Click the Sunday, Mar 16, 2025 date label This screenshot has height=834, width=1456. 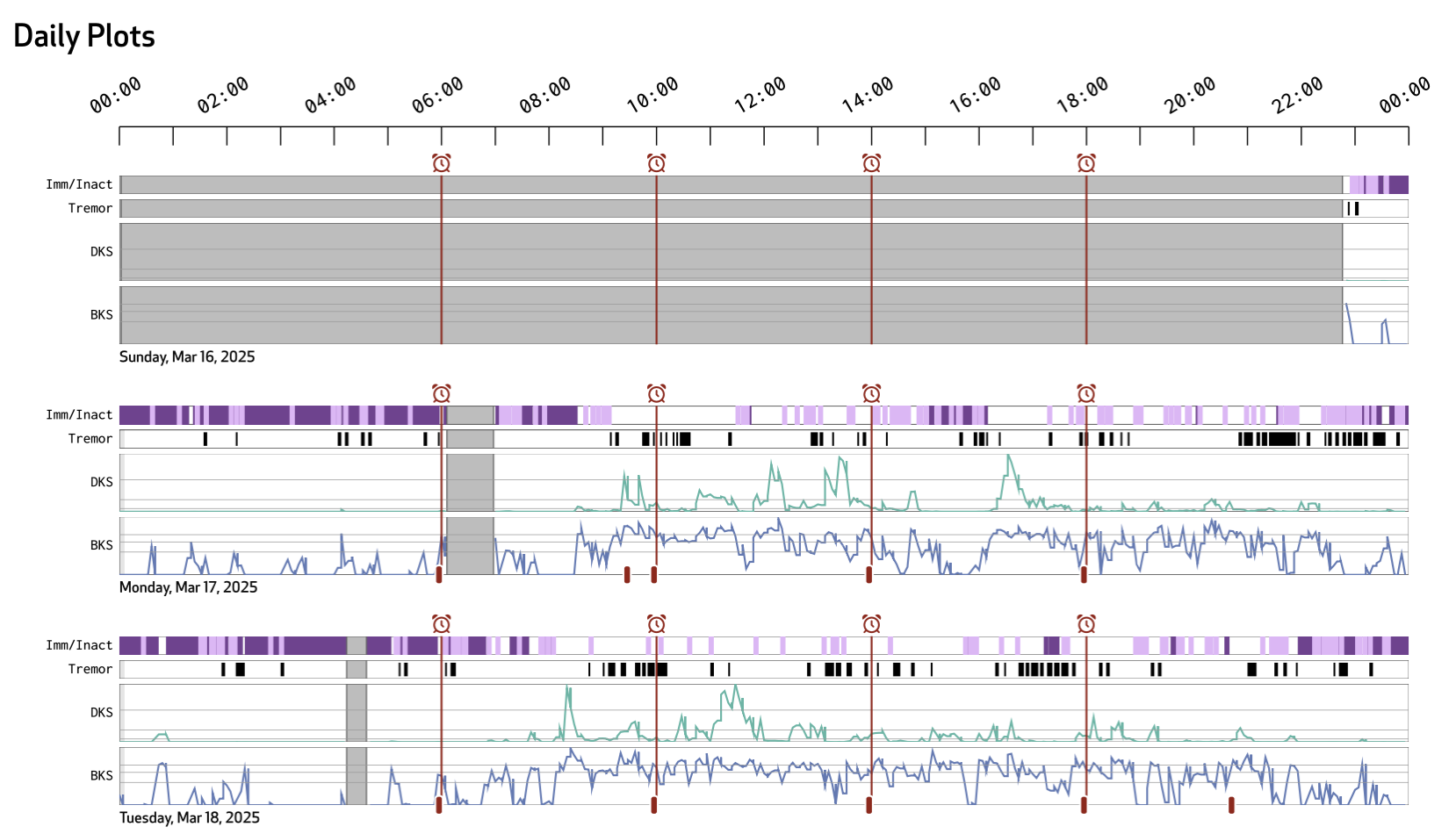click(x=187, y=356)
